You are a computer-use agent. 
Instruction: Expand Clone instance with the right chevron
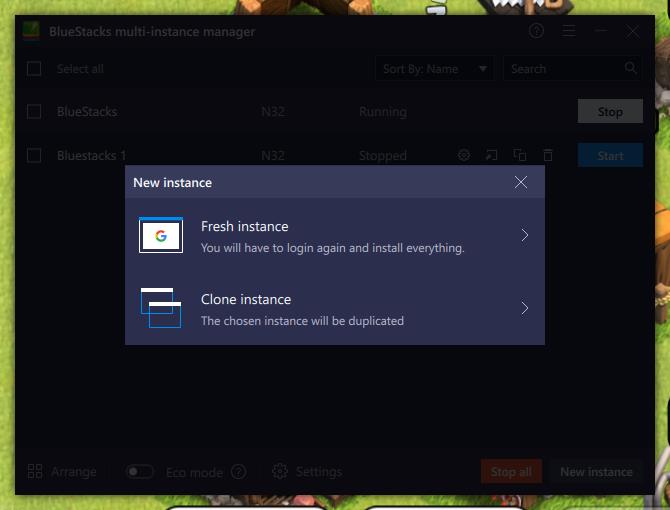(x=524, y=308)
